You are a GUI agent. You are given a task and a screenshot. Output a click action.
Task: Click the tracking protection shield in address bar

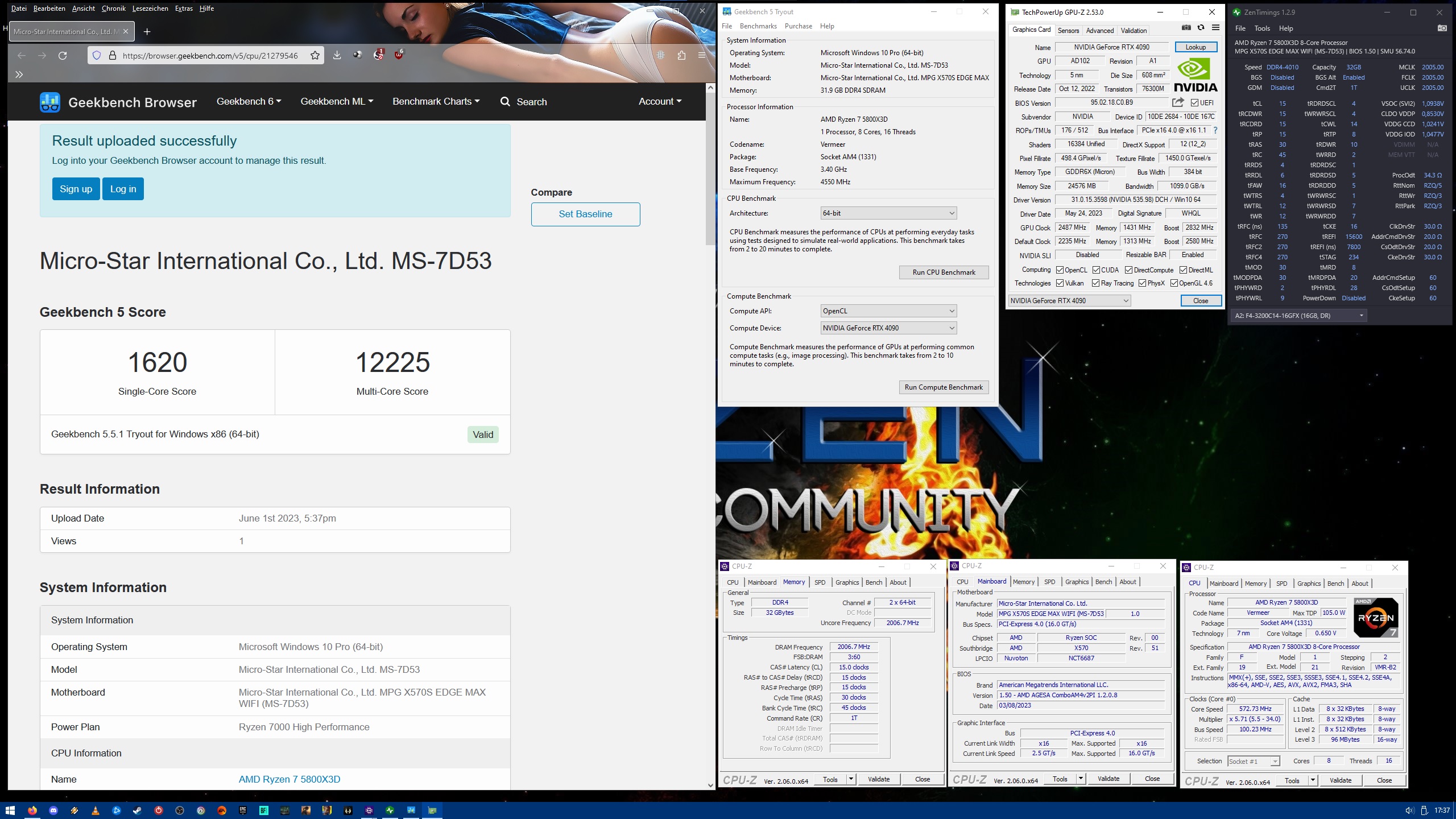(x=97, y=55)
